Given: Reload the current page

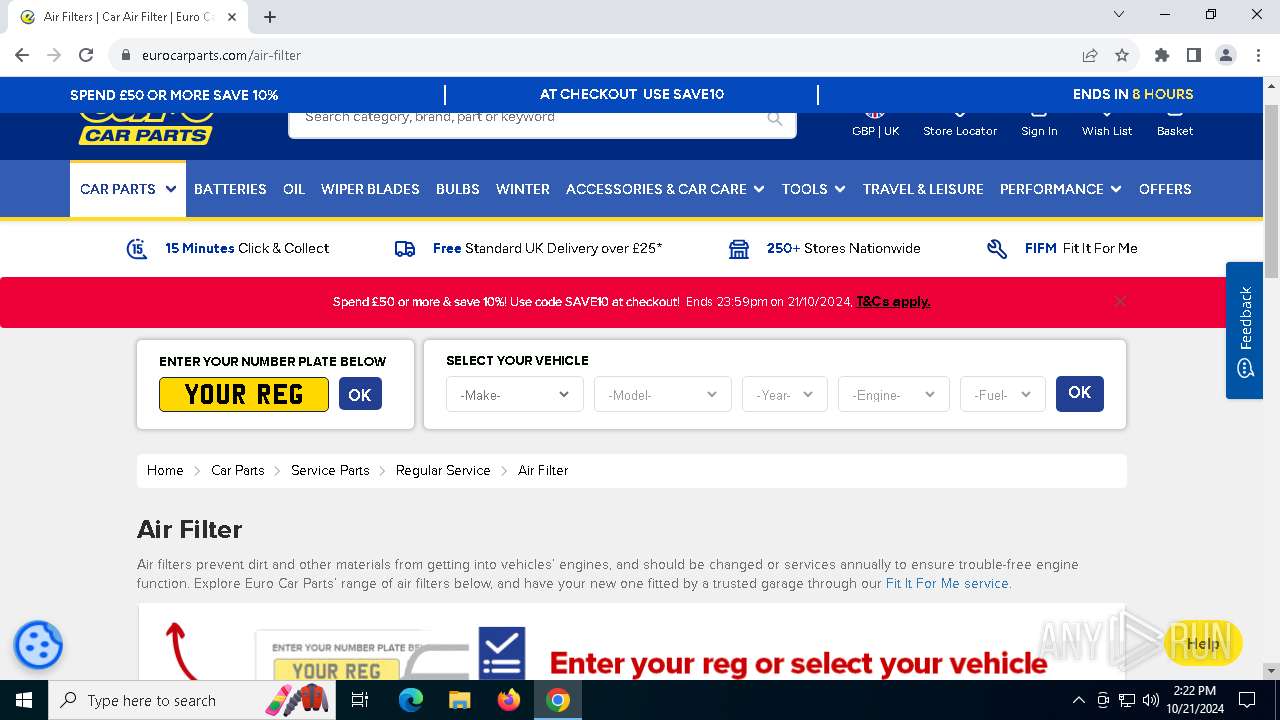Looking at the screenshot, I should (86, 55).
